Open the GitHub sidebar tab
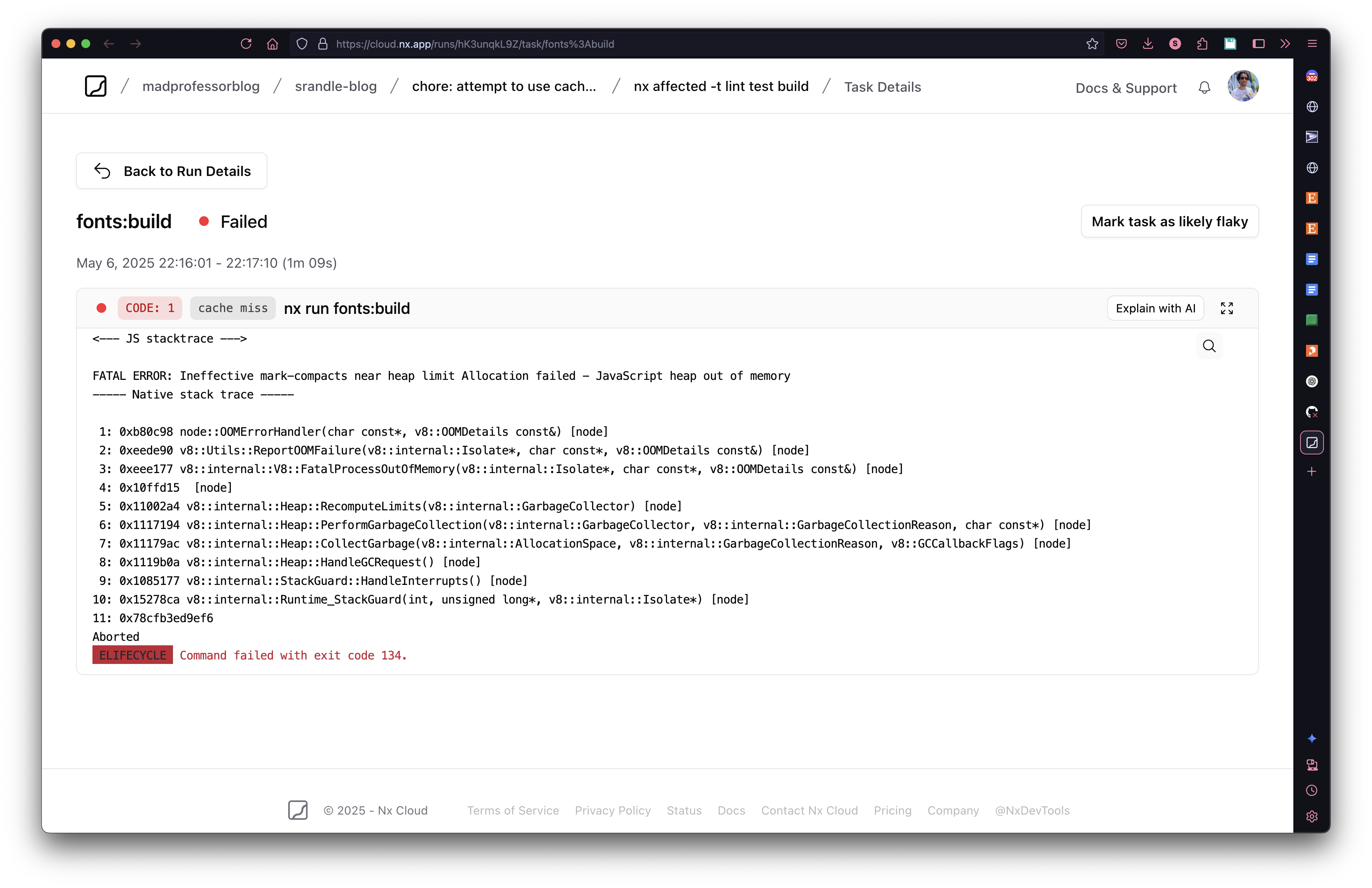 click(x=1312, y=412)
